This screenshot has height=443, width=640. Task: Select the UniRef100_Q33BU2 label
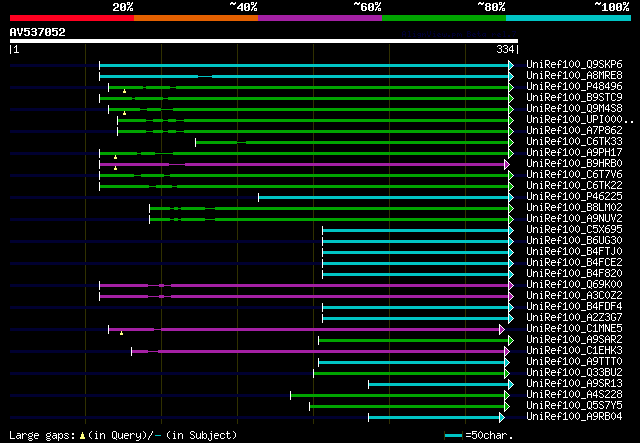click(x=574, y=373)
